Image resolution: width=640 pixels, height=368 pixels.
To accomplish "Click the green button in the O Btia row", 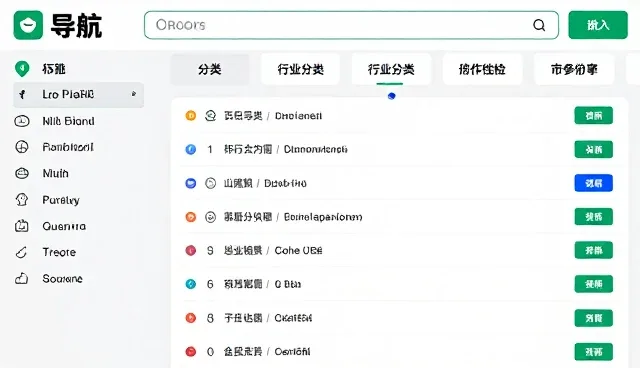I will (593, 284).
